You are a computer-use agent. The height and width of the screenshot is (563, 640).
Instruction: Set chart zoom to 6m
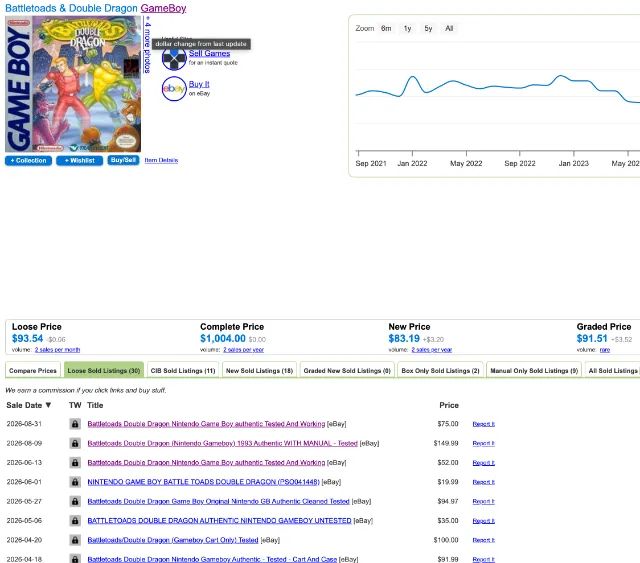386,28
